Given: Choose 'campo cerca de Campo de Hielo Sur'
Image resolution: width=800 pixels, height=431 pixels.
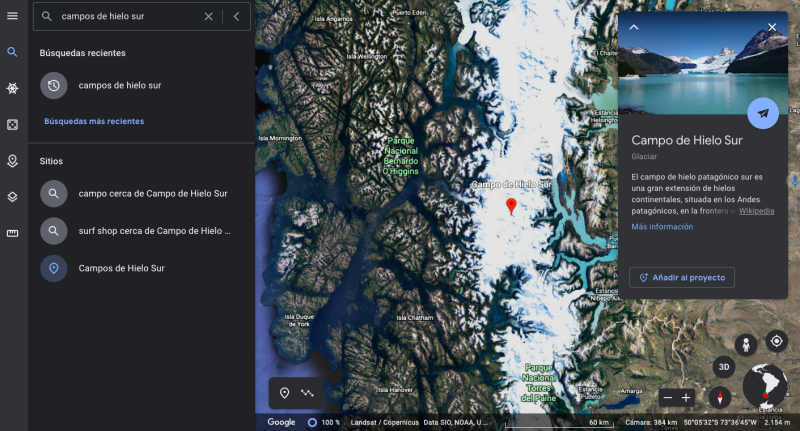Looking at the screenshot, I should (x=152, y=193).
